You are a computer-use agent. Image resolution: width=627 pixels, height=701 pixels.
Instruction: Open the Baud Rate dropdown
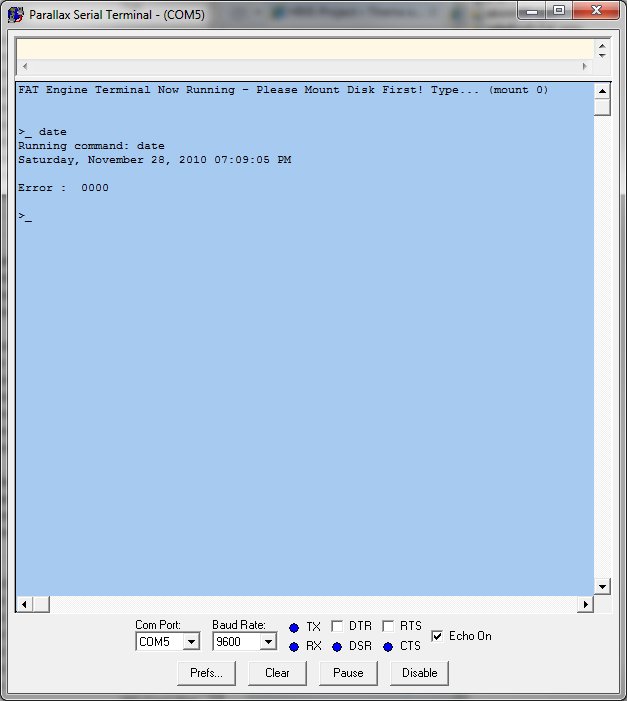tap(267, 642)
